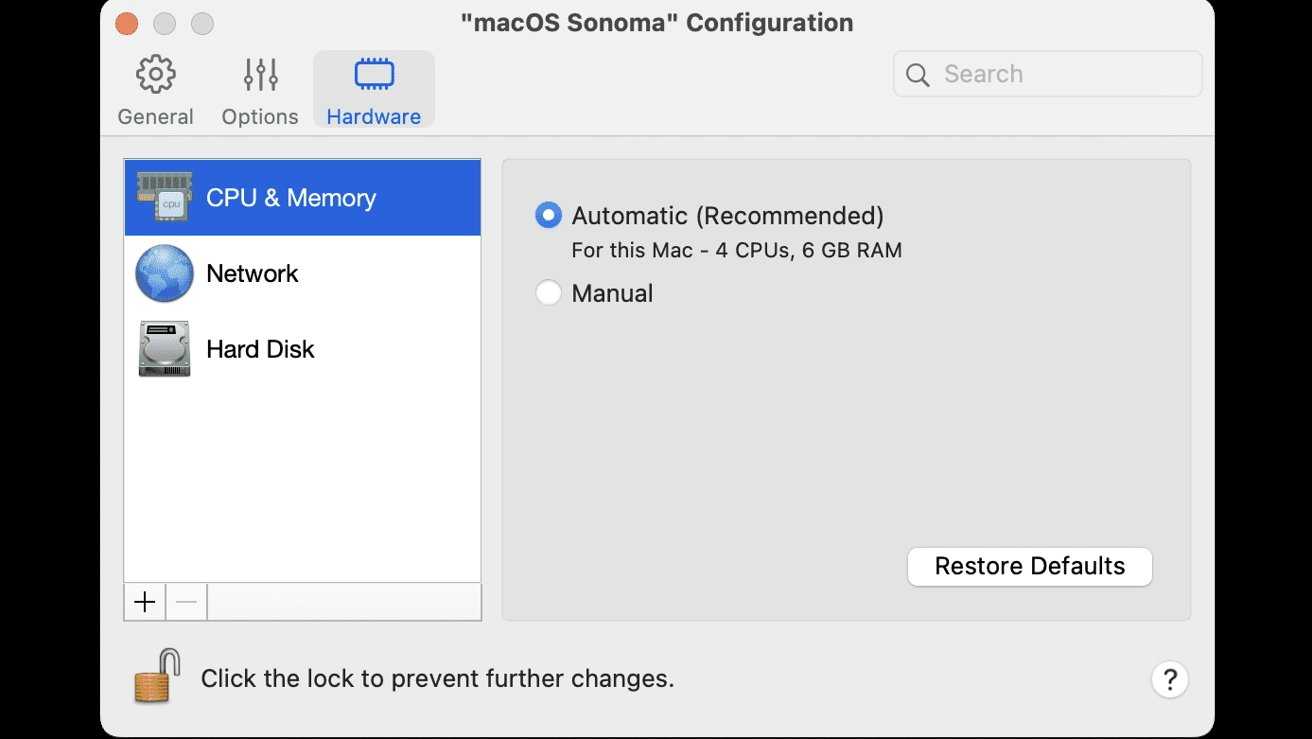Switch to the Hardware tab label
Image resolution: width=1312 pixels, height=739 pixels.
click(374, 117)
